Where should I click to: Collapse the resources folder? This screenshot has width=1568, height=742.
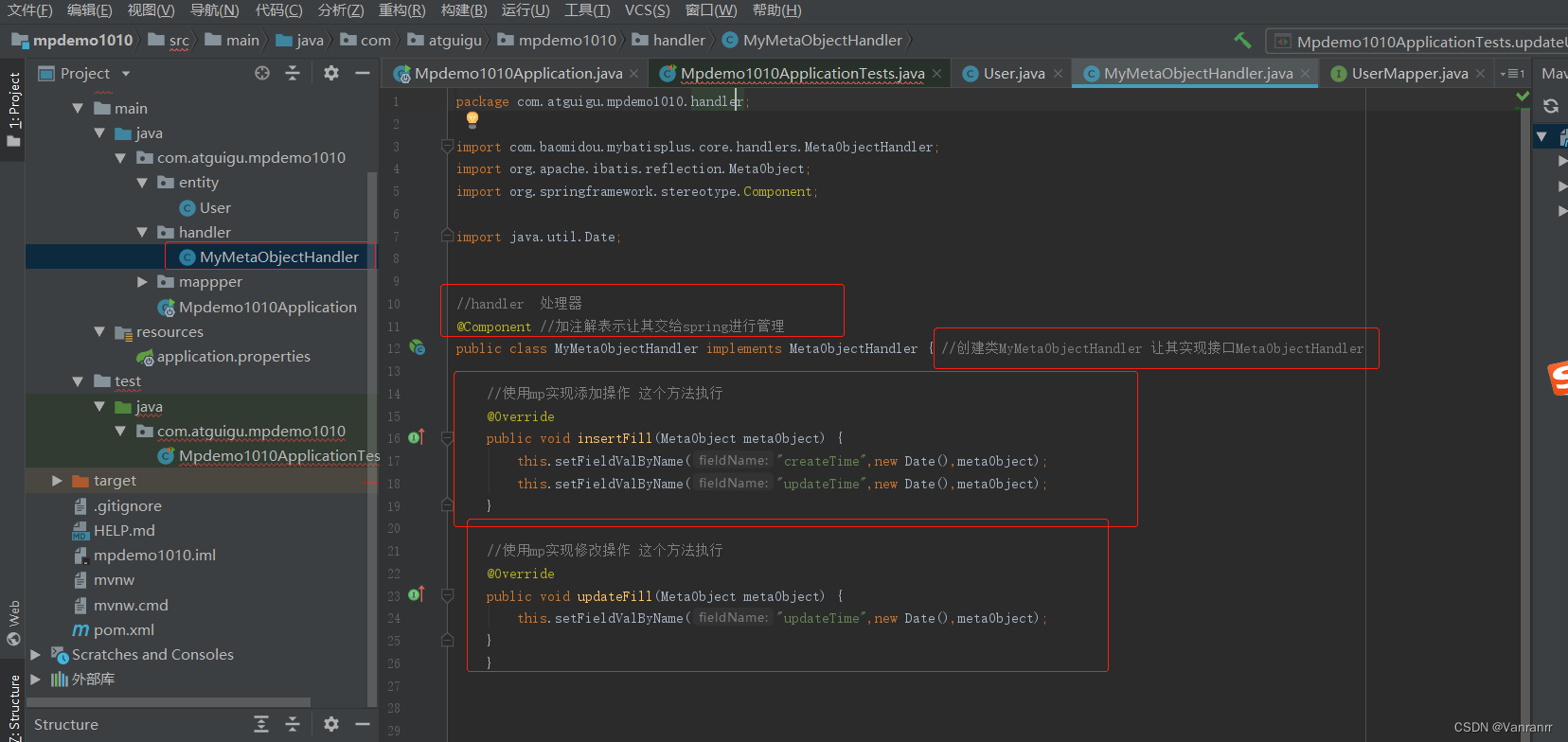tap(99, 331)
